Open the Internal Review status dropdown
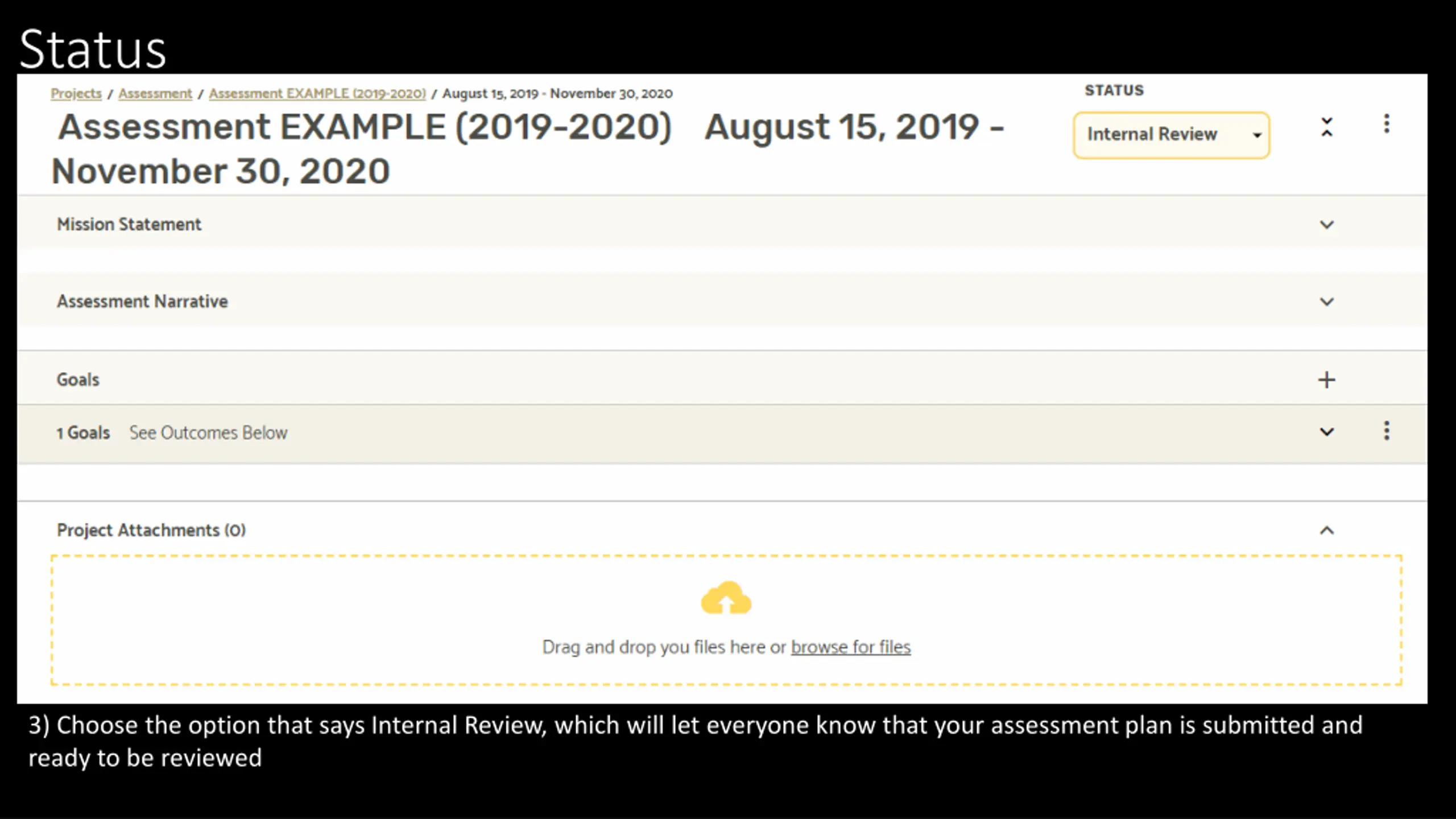The height and width of the screenshot is (819, 1456). tap(1171, 135)
